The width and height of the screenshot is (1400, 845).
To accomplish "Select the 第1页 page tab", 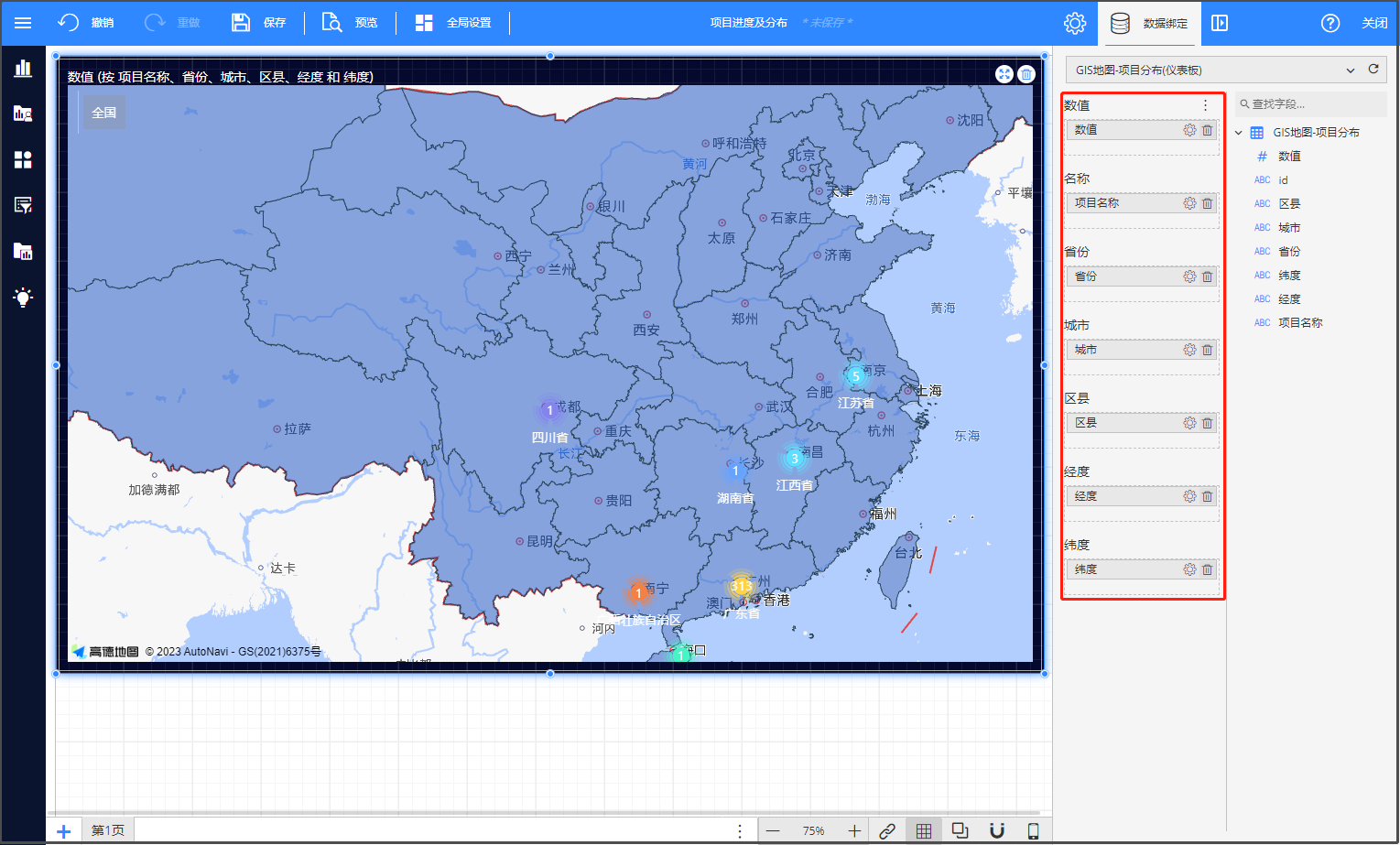I will coord(108,830).
